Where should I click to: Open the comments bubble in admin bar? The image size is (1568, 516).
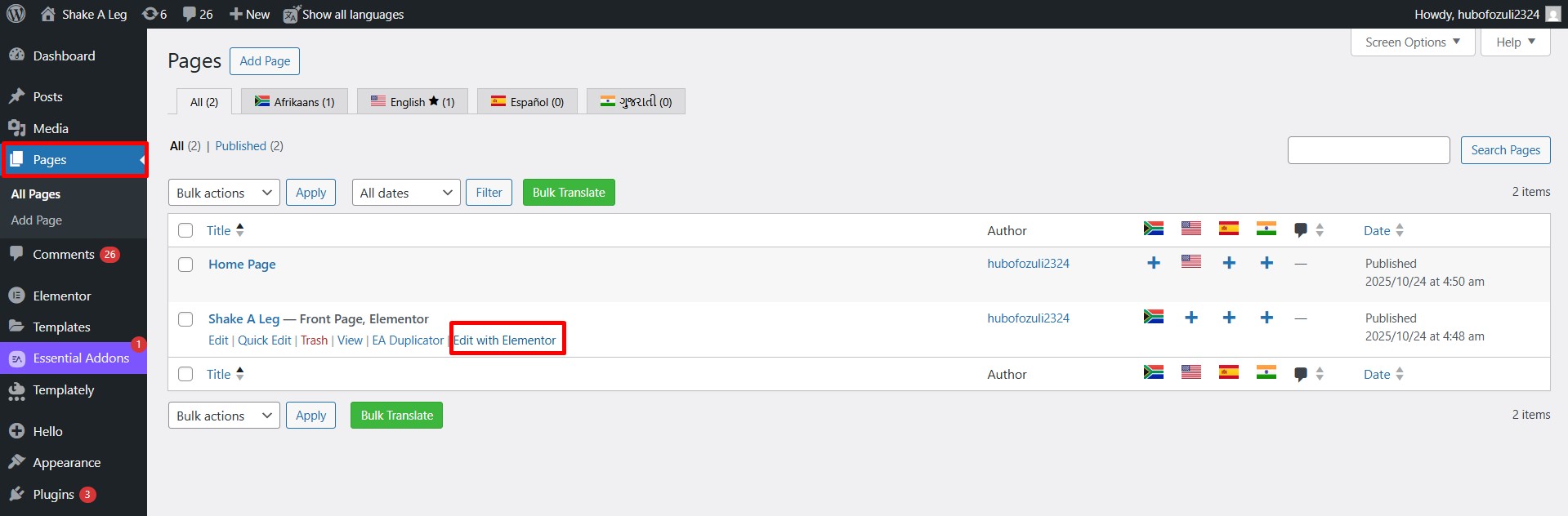click(x=197, y=14)
